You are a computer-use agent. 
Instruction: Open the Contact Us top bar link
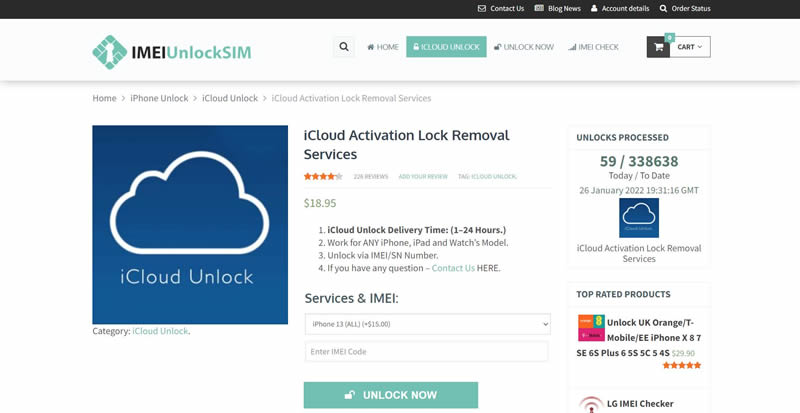coord(501,9)
